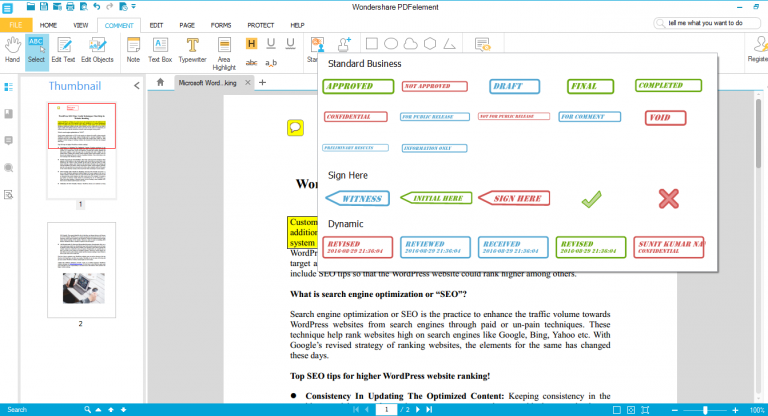Insert the CONFIDENTIAL stamp

356,117
